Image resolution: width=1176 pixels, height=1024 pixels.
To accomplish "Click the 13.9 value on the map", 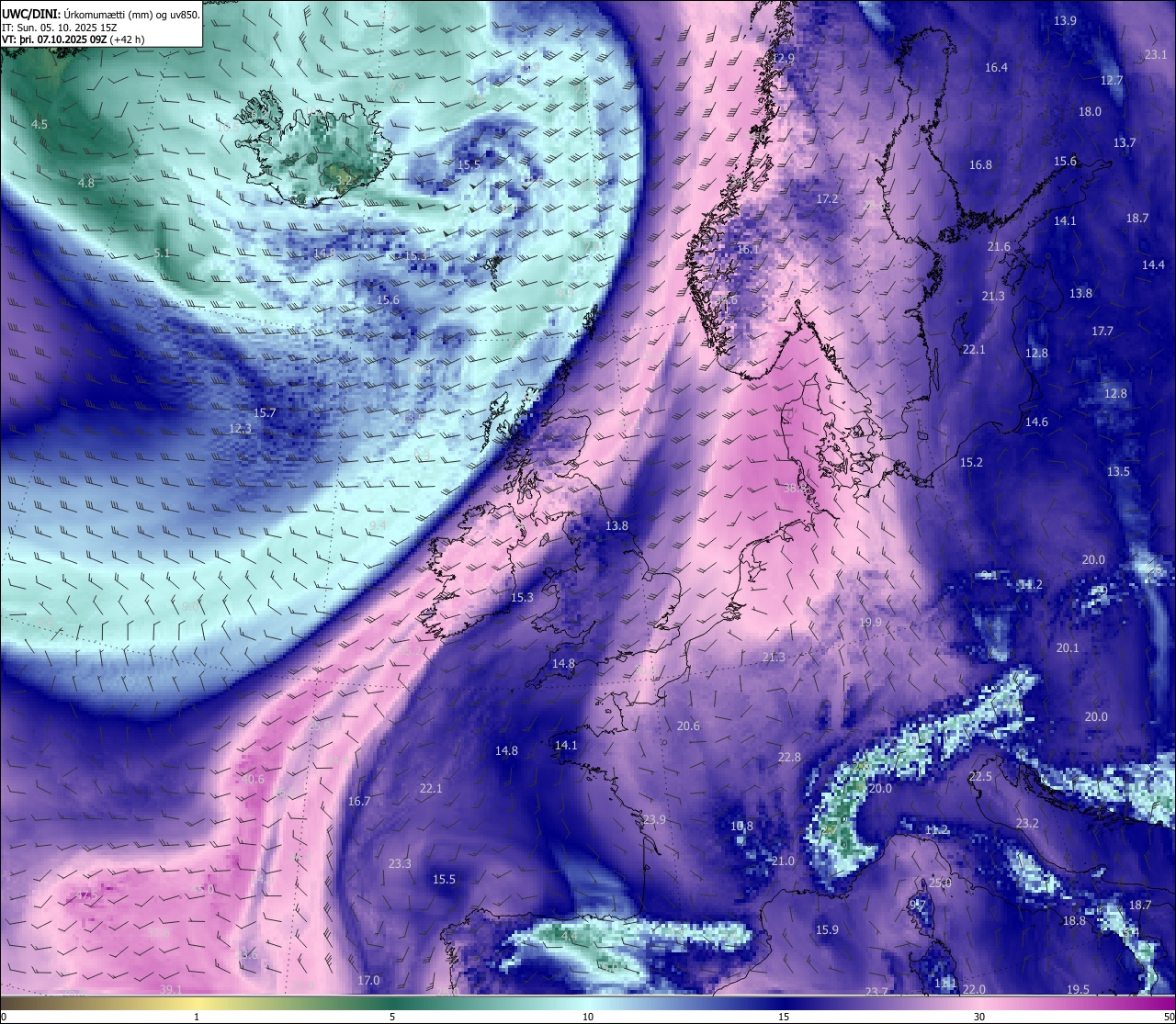I will tap(1065, 20).
